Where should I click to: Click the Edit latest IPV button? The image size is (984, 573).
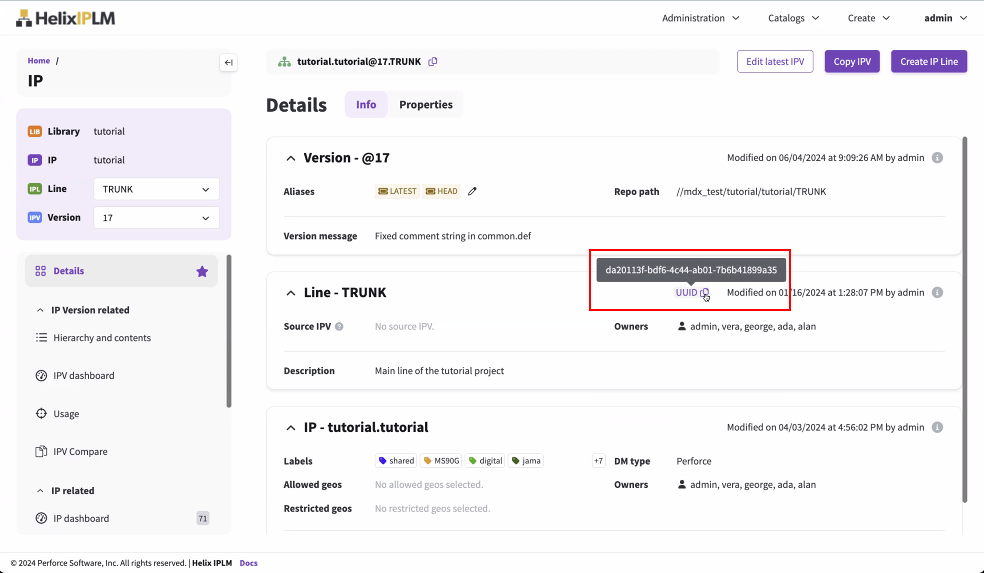[775, 62]
